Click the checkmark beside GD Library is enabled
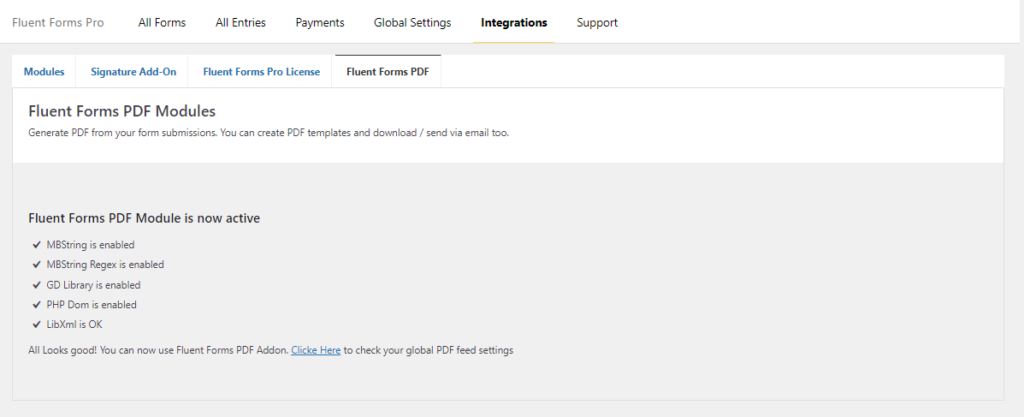The width and height of the screenshot is (1024, 417). click(36, 285)
